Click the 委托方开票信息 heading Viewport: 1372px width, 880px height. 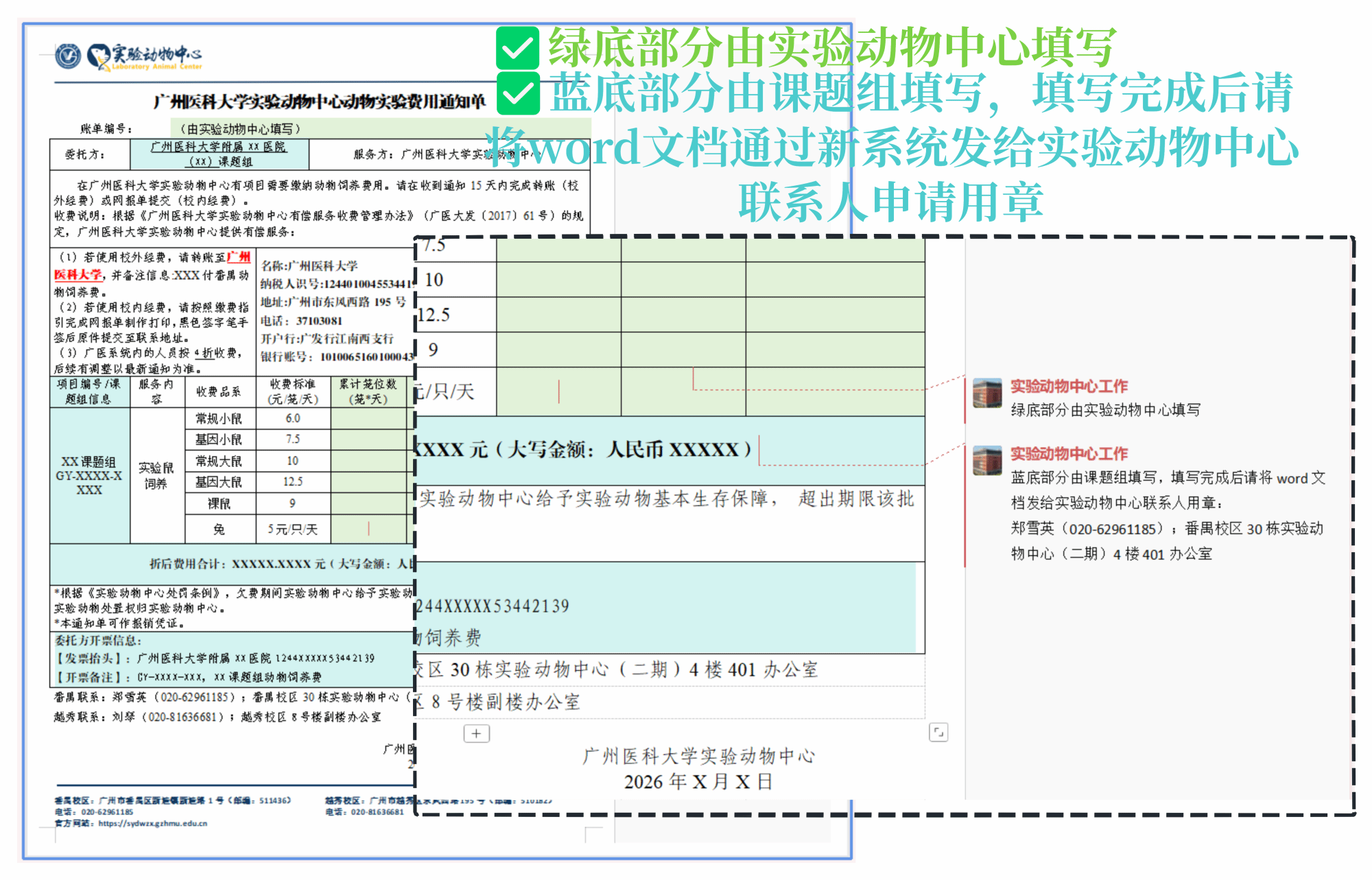[98, 641]
